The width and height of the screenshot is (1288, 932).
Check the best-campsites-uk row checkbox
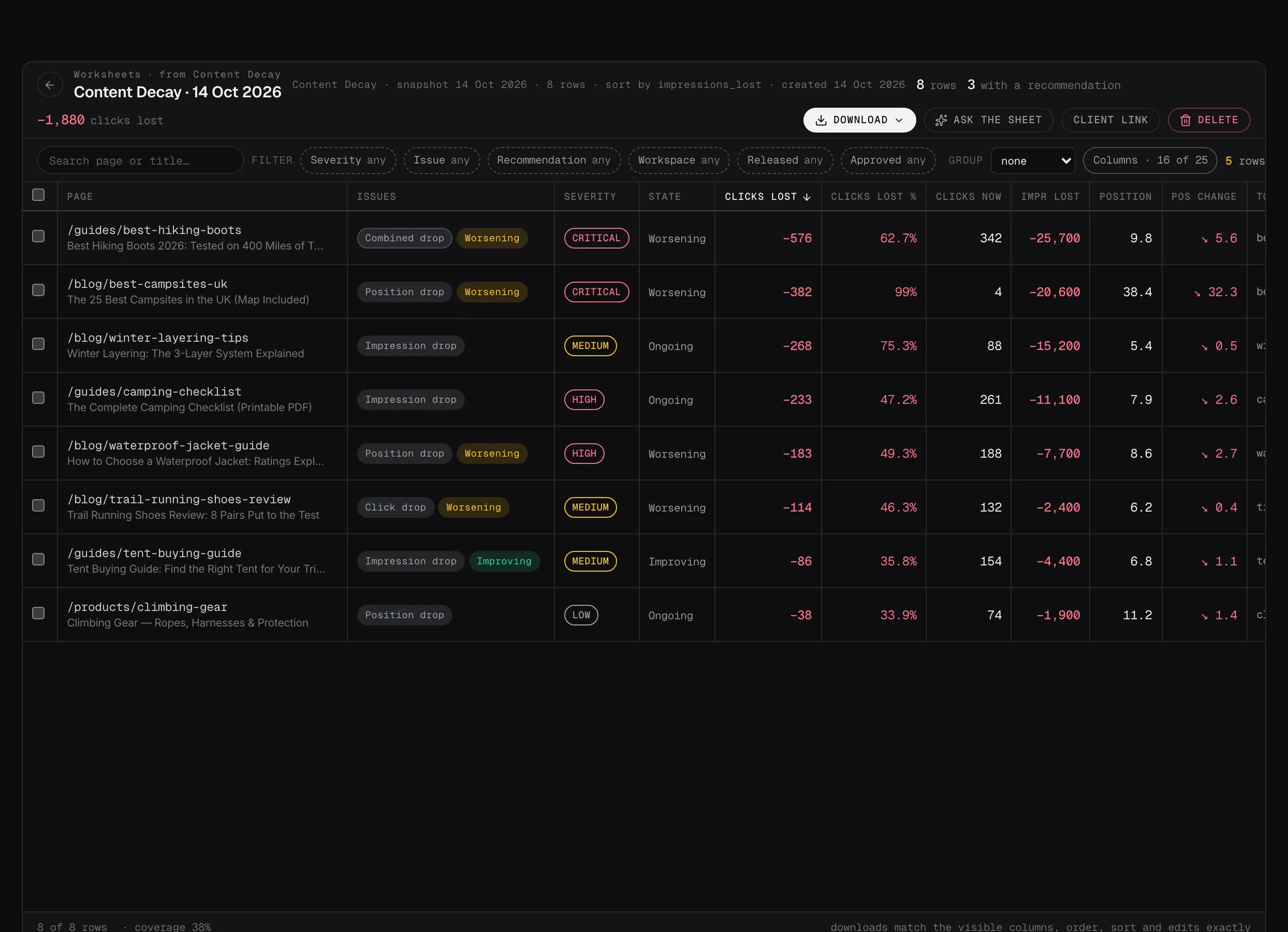pyautogui.click(x=38, y=290)
